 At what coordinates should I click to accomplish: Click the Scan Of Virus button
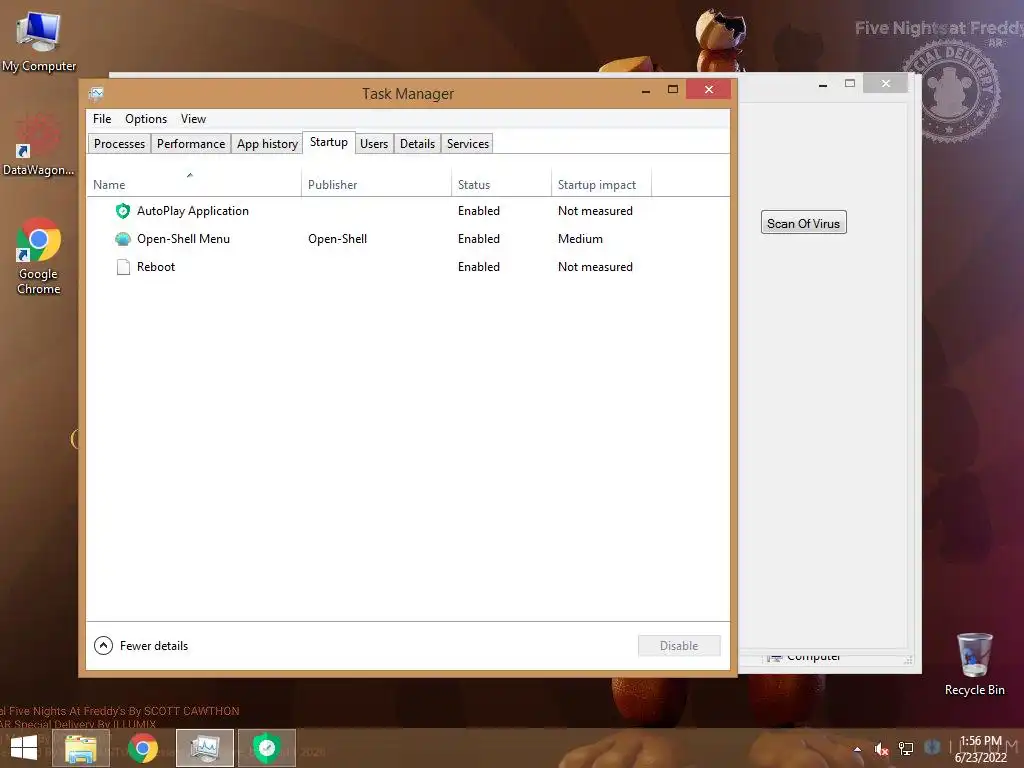pyautogui.click(x=803, y=223)
